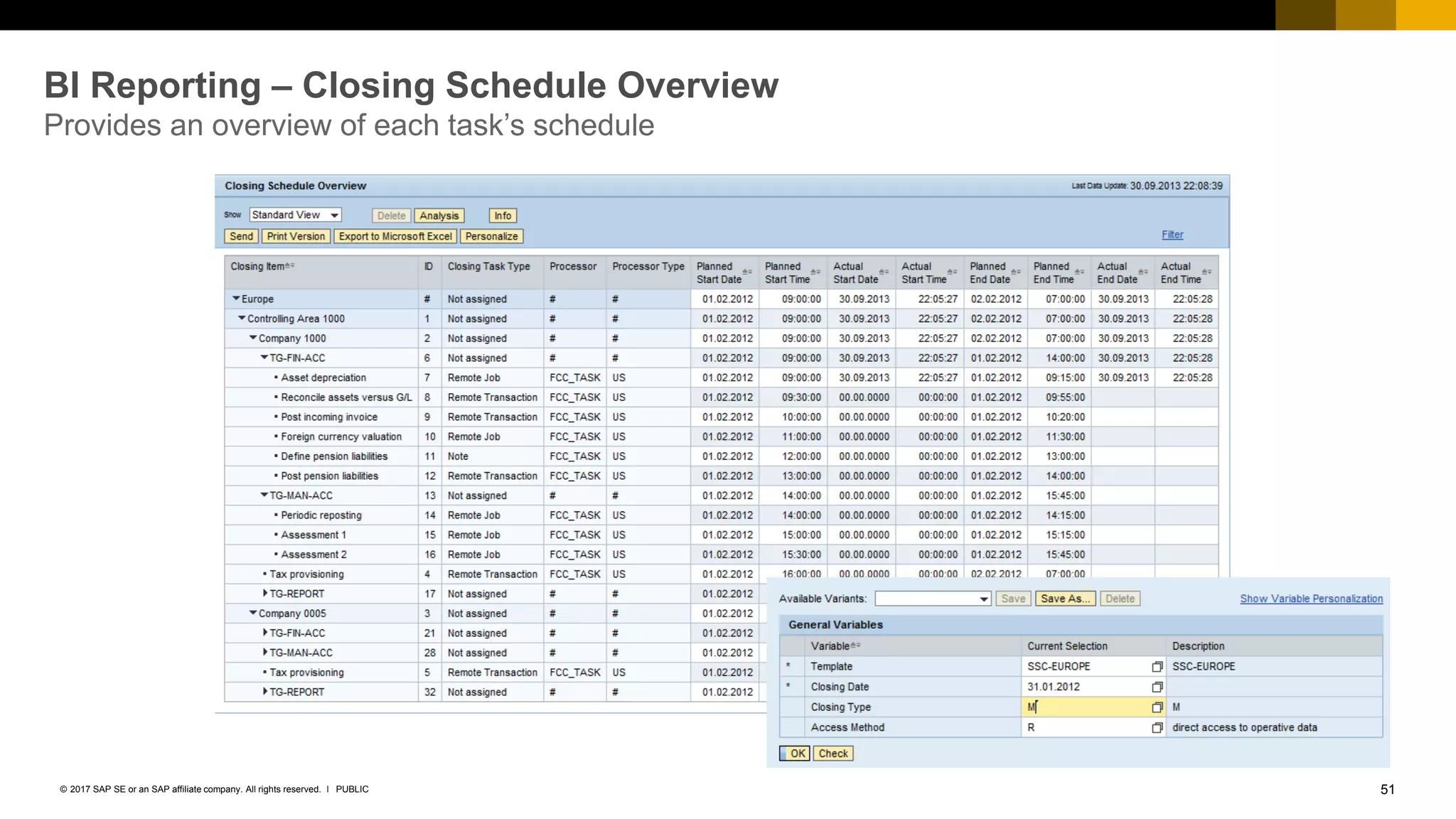Expand TG-REPORT with ID 17

[265, 593]
